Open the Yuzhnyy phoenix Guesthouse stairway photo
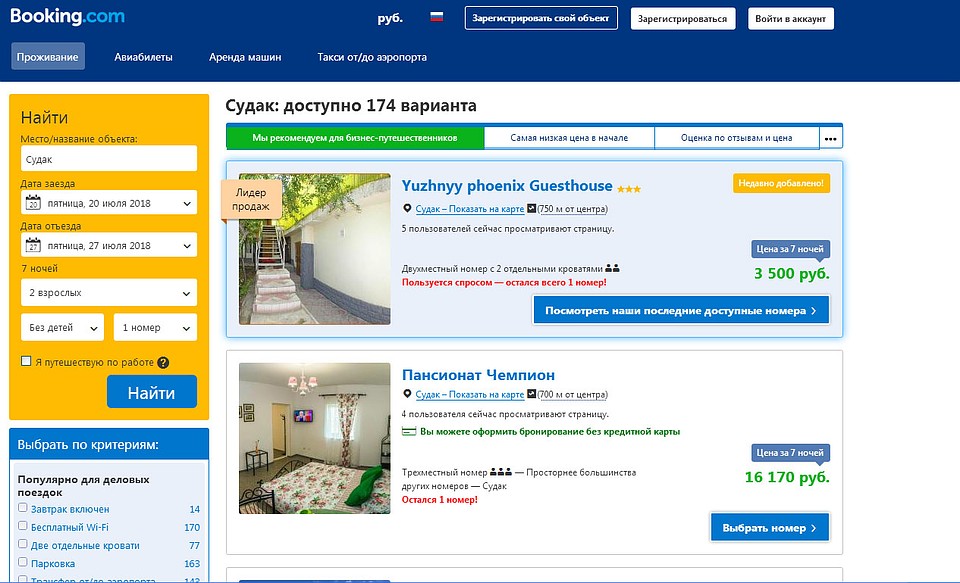This screenshot has height=583, width=960. coord(315,249)
